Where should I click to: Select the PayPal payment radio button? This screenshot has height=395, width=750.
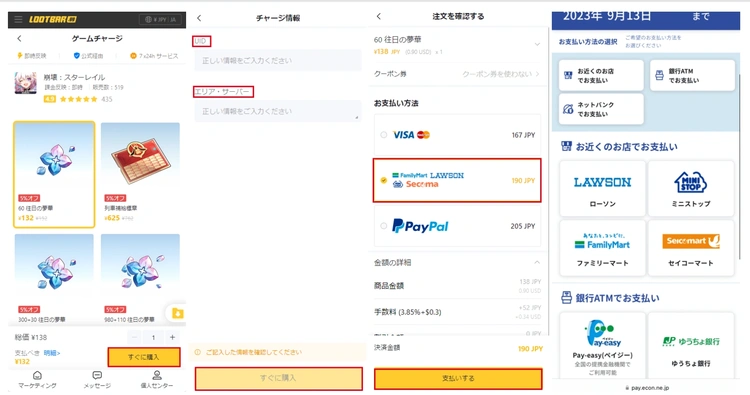pos(384,226)
